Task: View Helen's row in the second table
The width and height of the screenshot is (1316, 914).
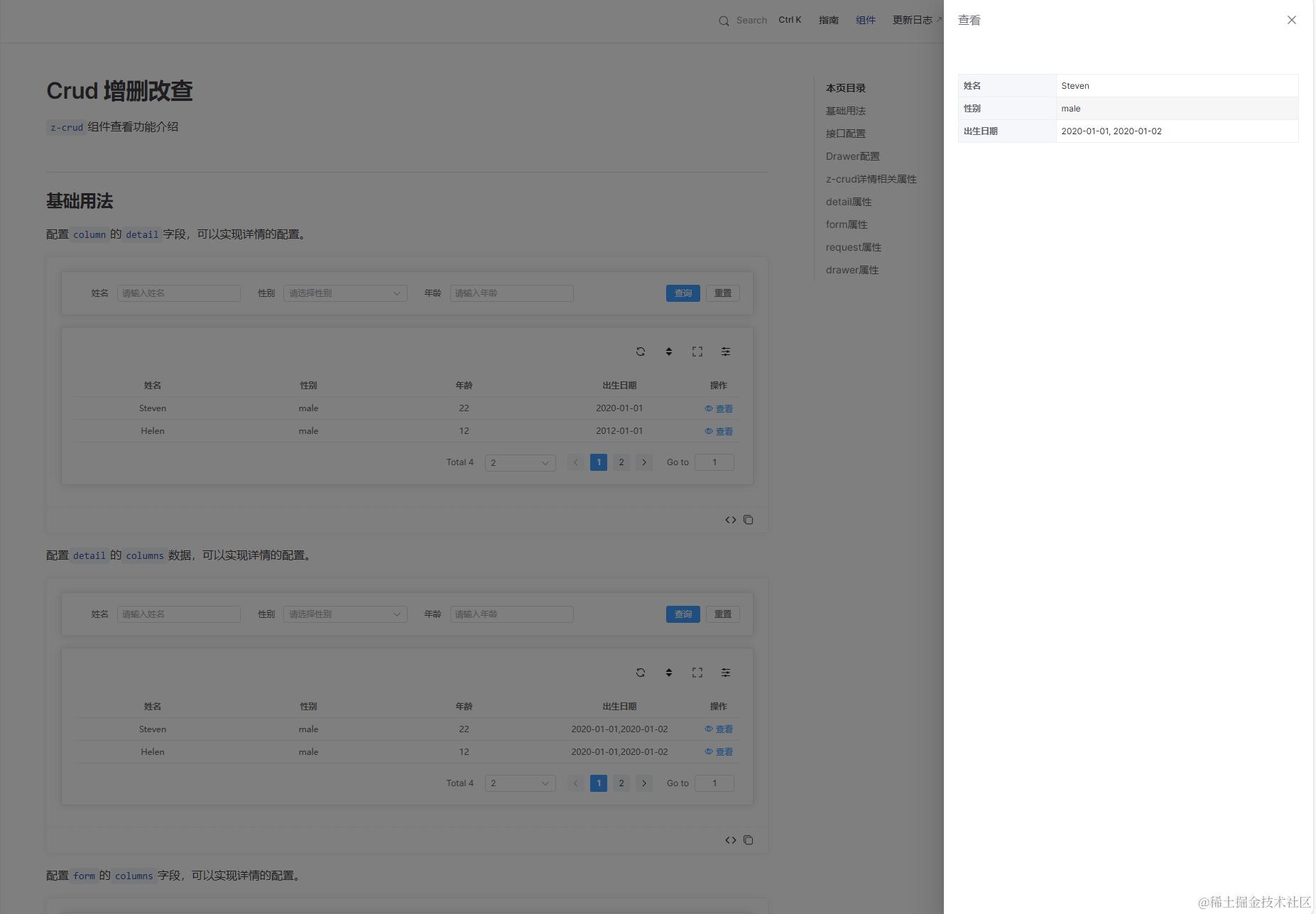Action: pyautogui.click(x=719, y=752)
